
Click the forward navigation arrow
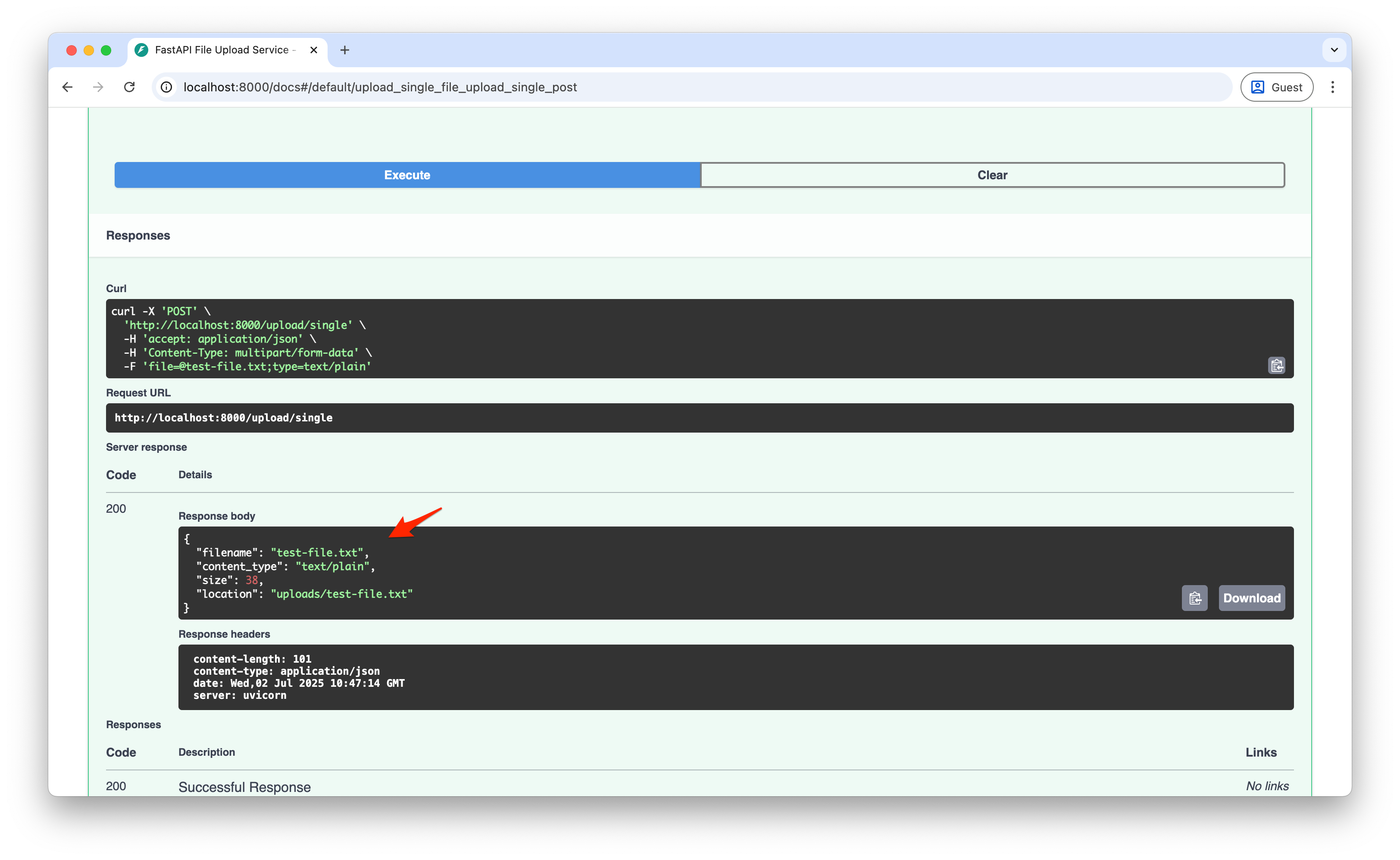(98, 87)
